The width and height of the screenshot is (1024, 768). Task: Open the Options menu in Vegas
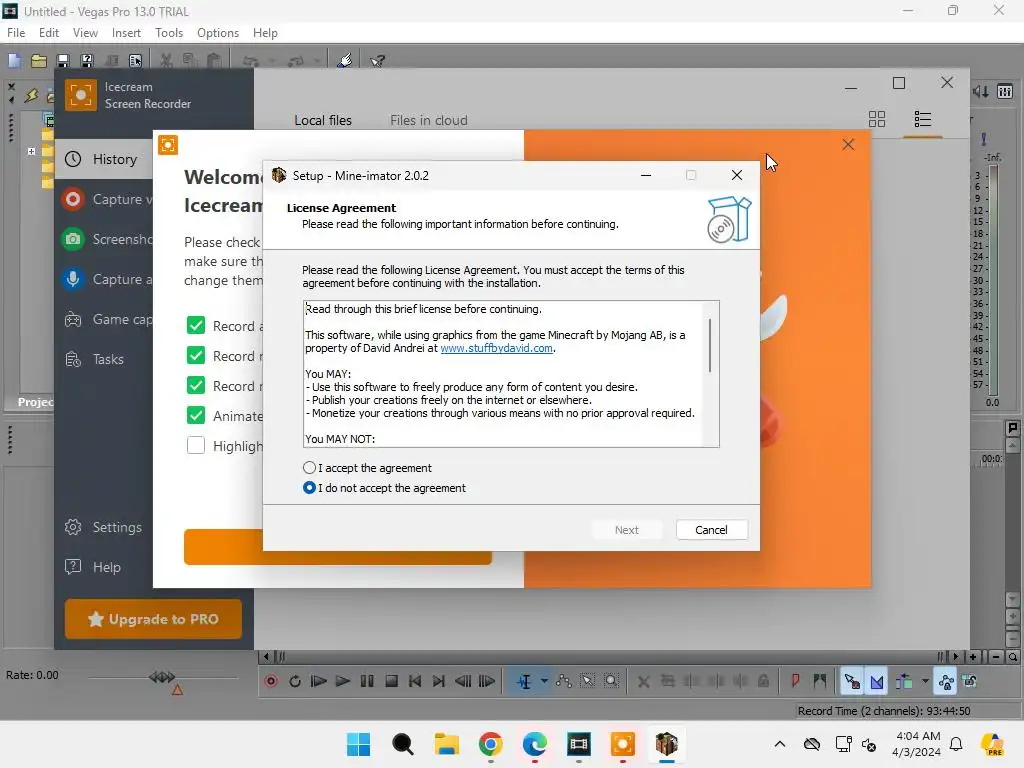click(217, 33)
